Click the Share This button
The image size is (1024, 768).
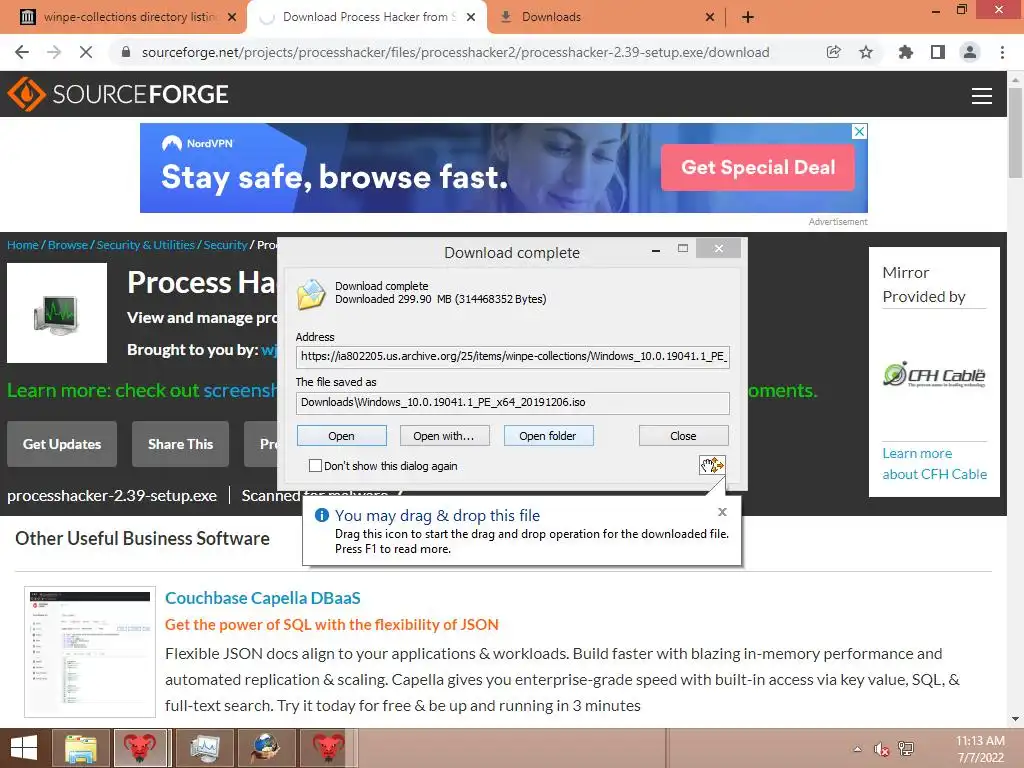coord(180,444)
